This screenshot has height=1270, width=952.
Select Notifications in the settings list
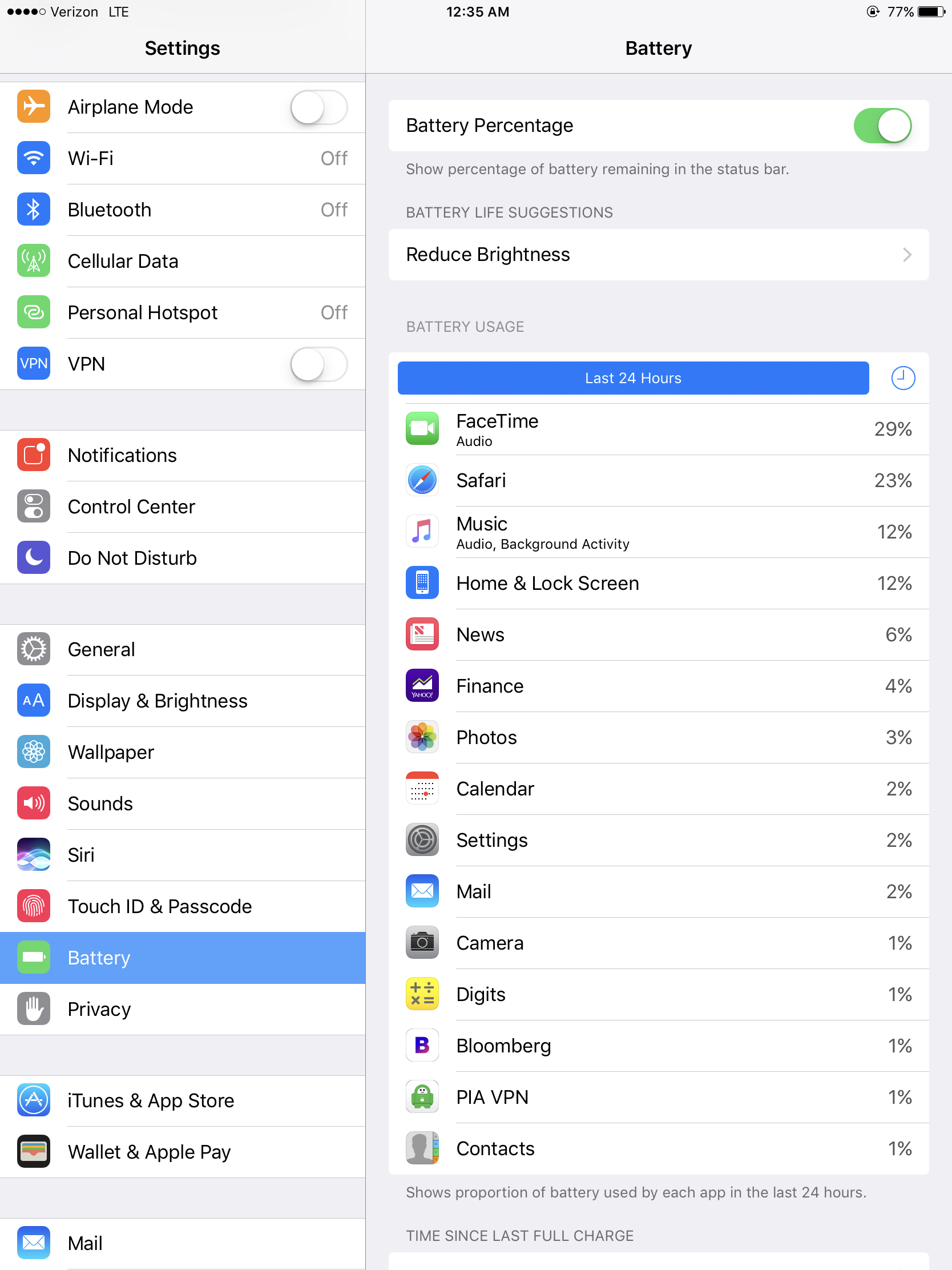coord(183,455)
